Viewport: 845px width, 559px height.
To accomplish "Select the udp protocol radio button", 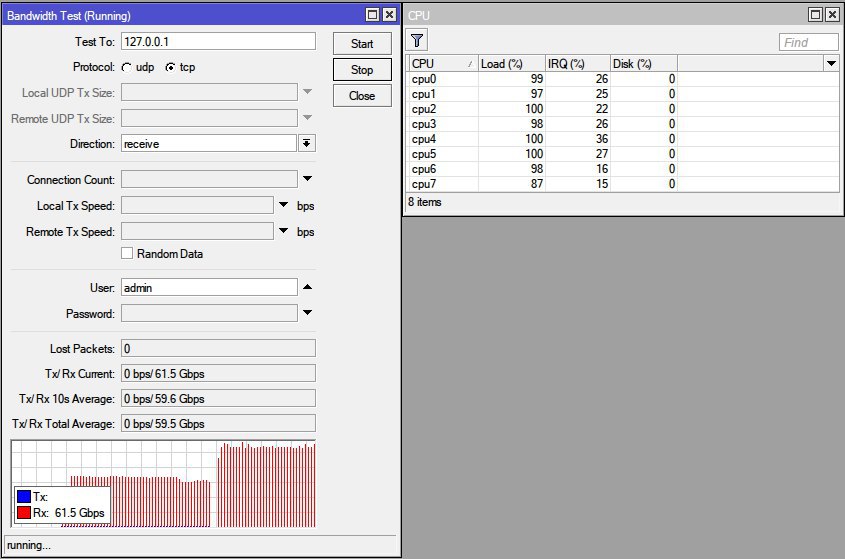I will (127, 67).
